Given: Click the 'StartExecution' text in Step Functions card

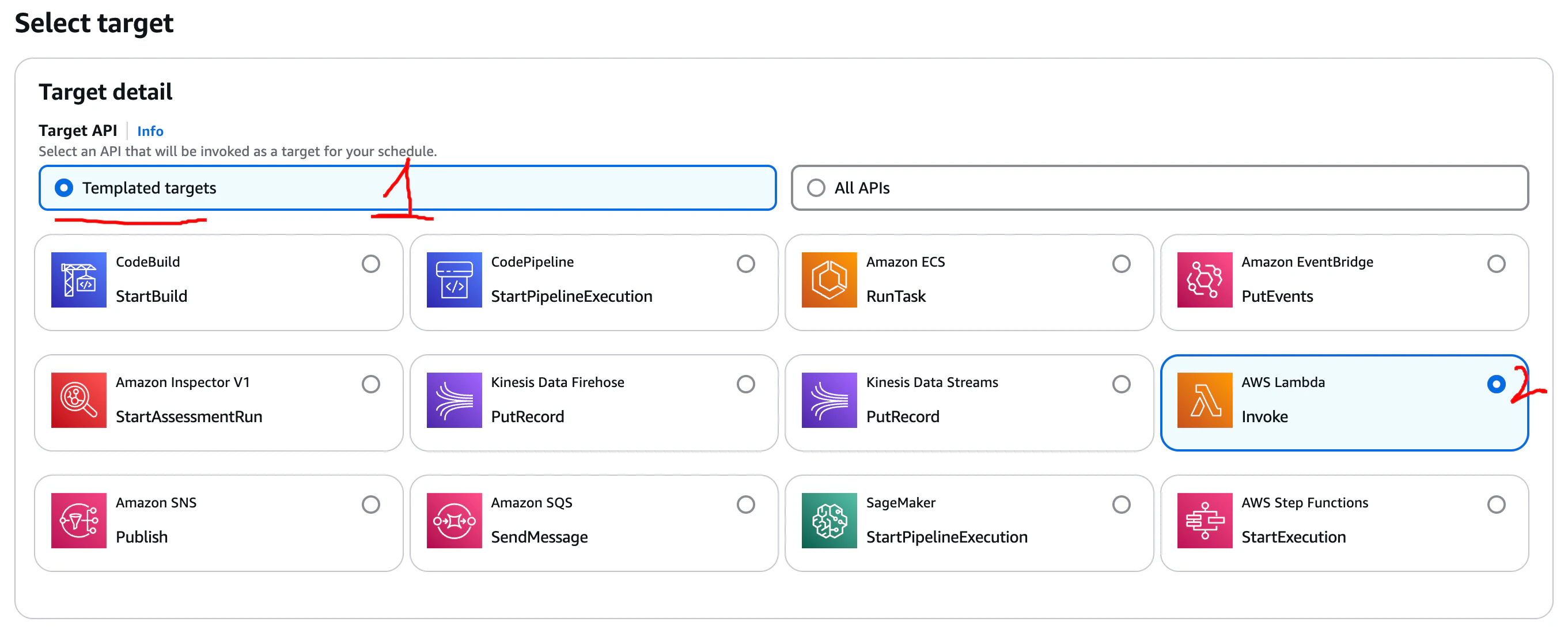Looking at the screenshot, I should point(1294,537).
